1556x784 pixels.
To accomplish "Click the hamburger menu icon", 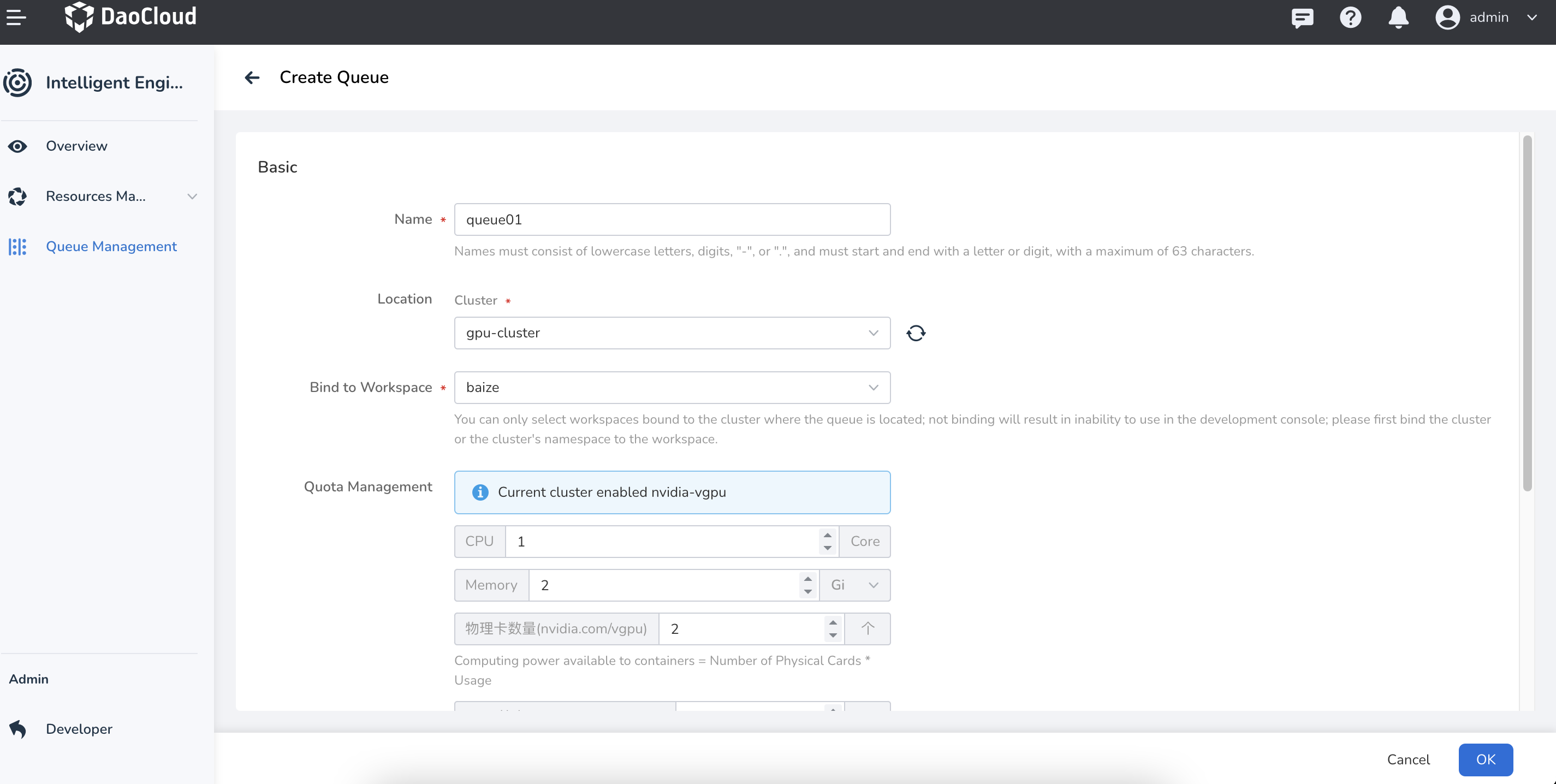I will click(x=16, y=17).
